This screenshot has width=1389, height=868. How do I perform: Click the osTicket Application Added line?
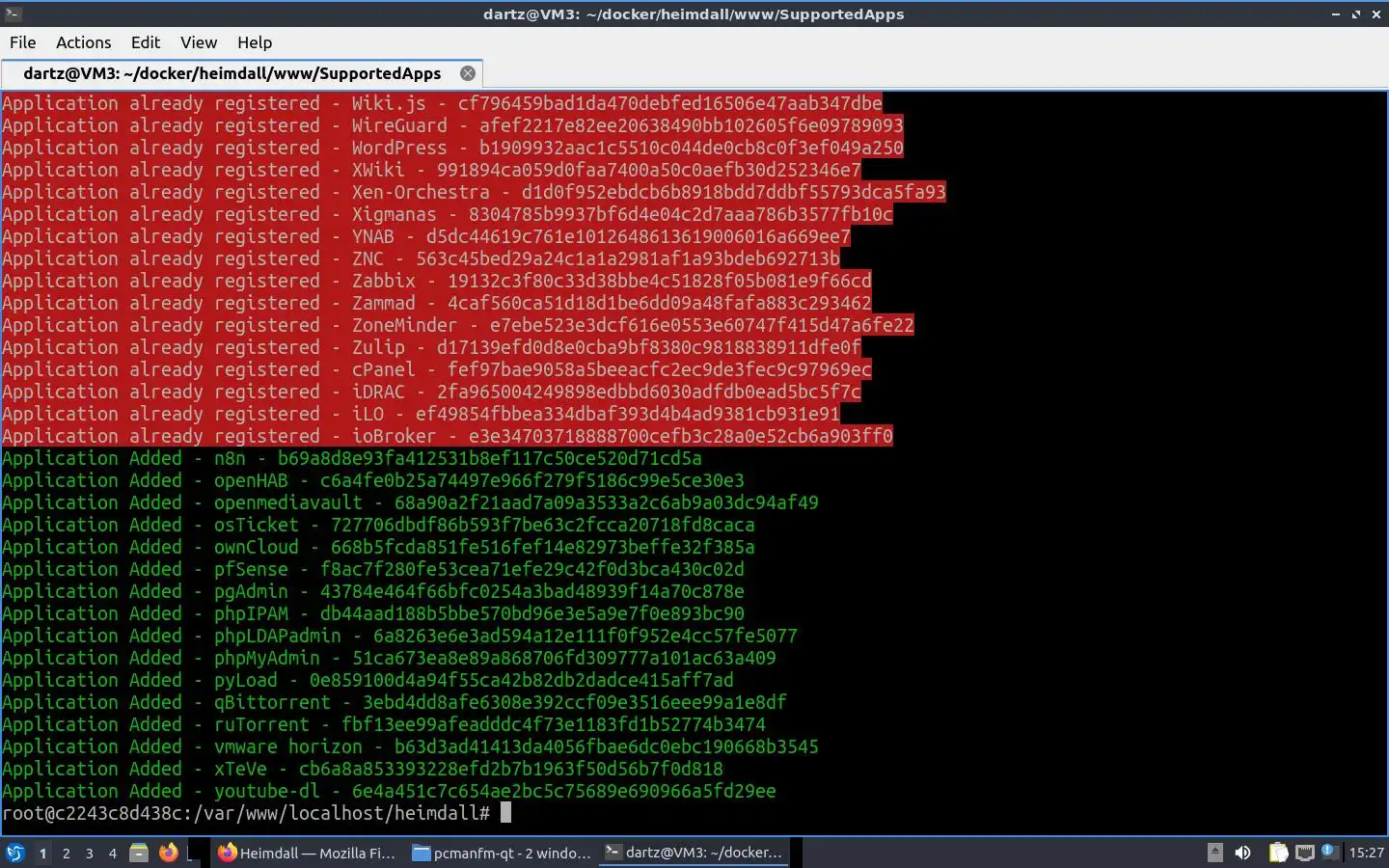coord(378,525)
